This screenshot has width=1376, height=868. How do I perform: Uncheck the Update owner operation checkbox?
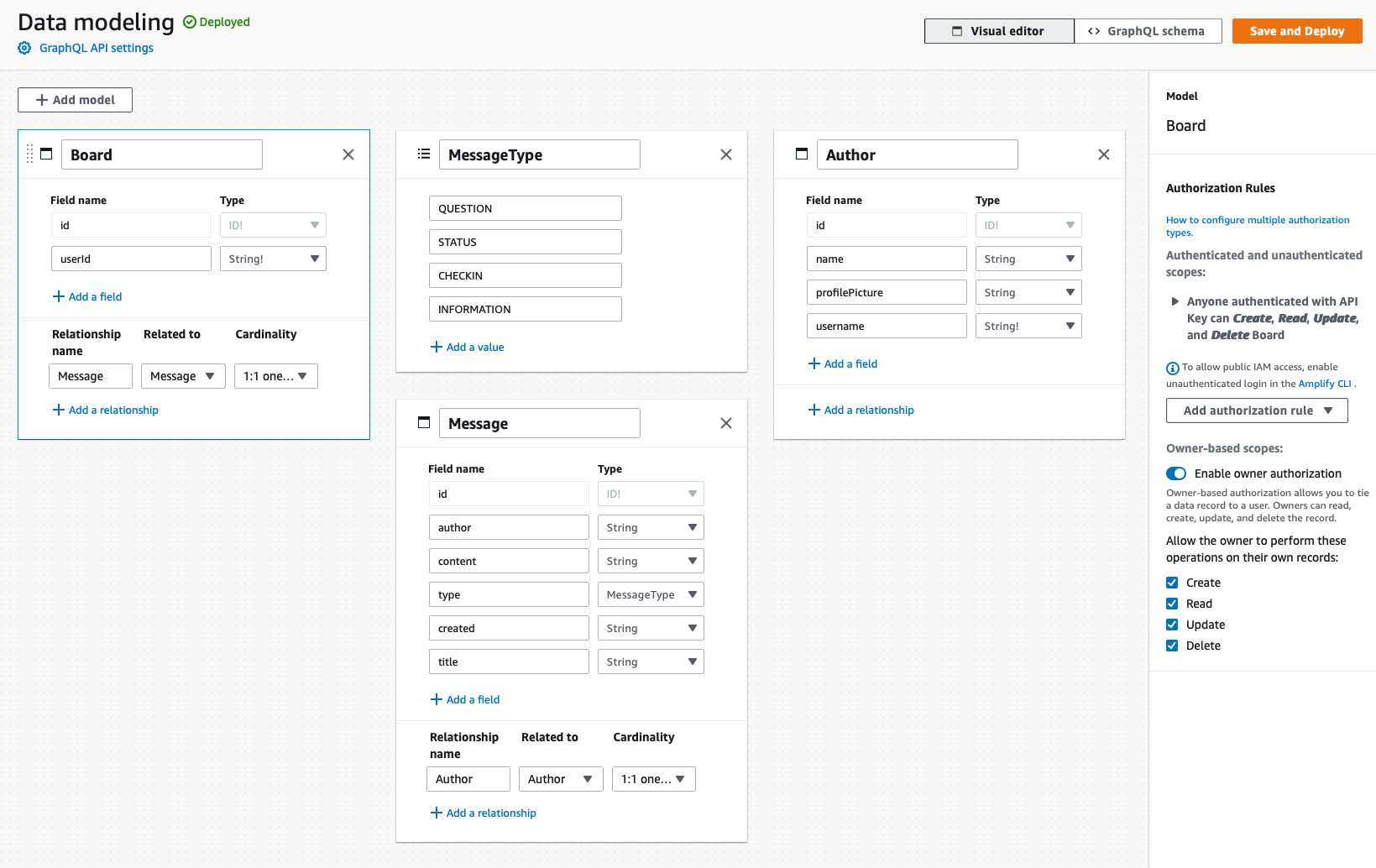(x=1172, y=625)
